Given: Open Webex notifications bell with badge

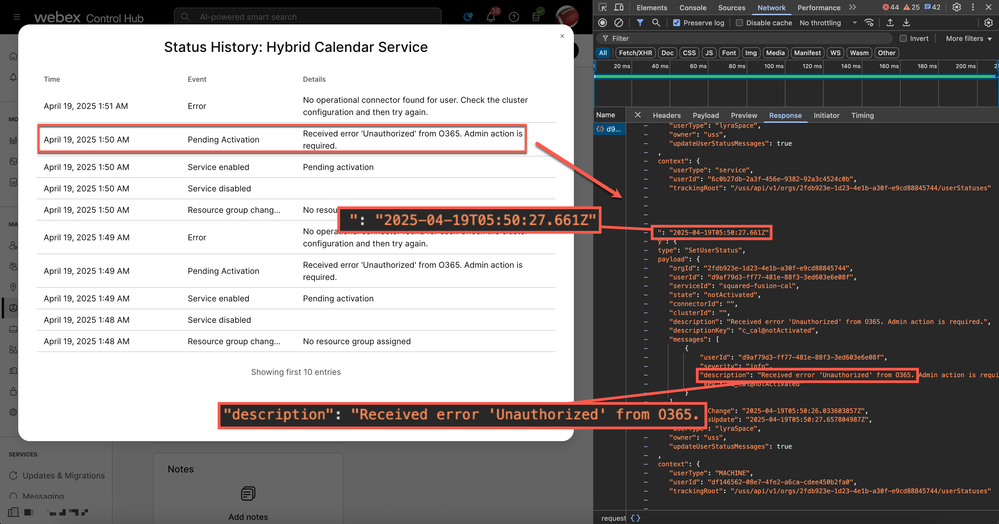Looking at the screenshot, I should coord(492,16).
